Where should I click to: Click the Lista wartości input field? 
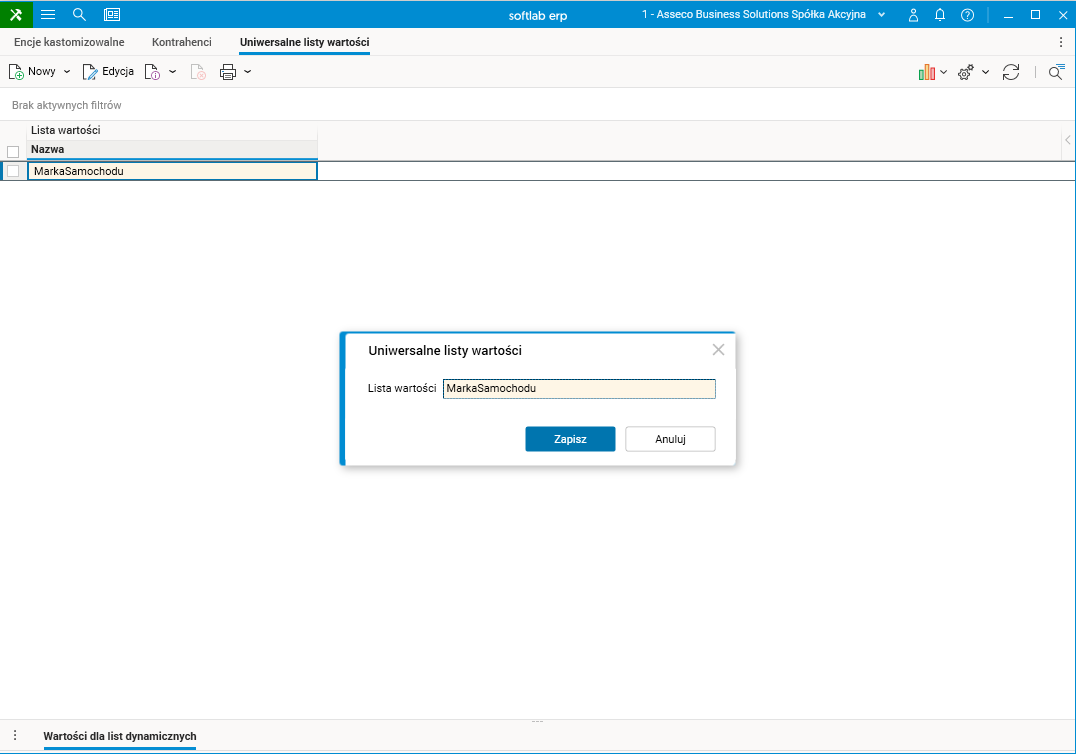pos(579,388)
